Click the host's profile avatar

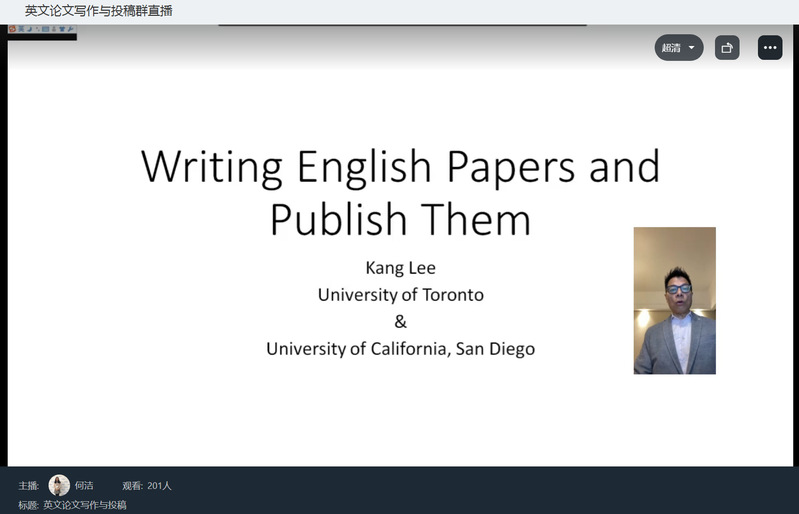tap(59, 485)
